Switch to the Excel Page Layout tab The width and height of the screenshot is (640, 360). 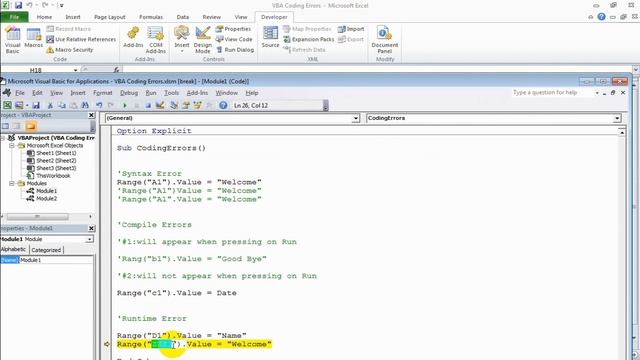pyautogui.click(x=109, y=17)
